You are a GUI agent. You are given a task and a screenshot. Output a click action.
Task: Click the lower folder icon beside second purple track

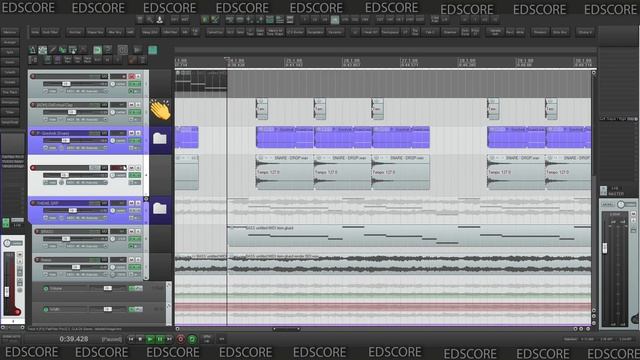160,209
